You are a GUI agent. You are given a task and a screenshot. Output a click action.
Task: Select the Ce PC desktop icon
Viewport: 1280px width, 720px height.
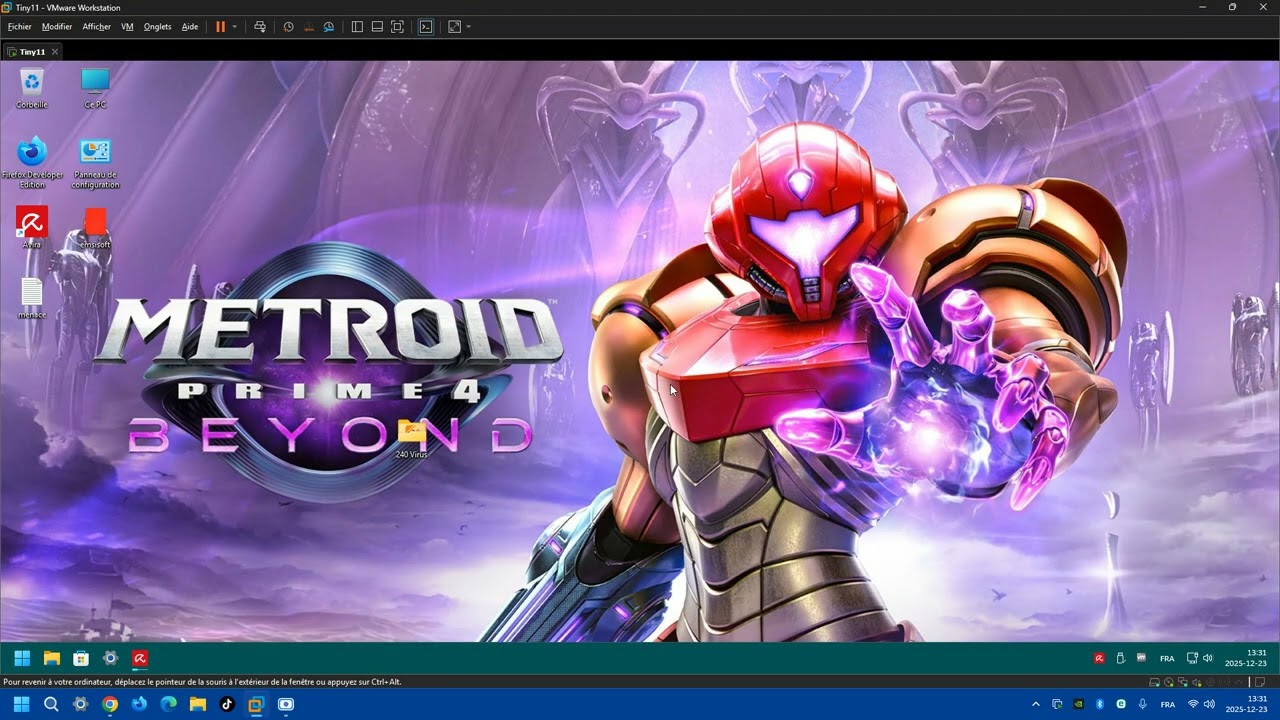(95, 88)
